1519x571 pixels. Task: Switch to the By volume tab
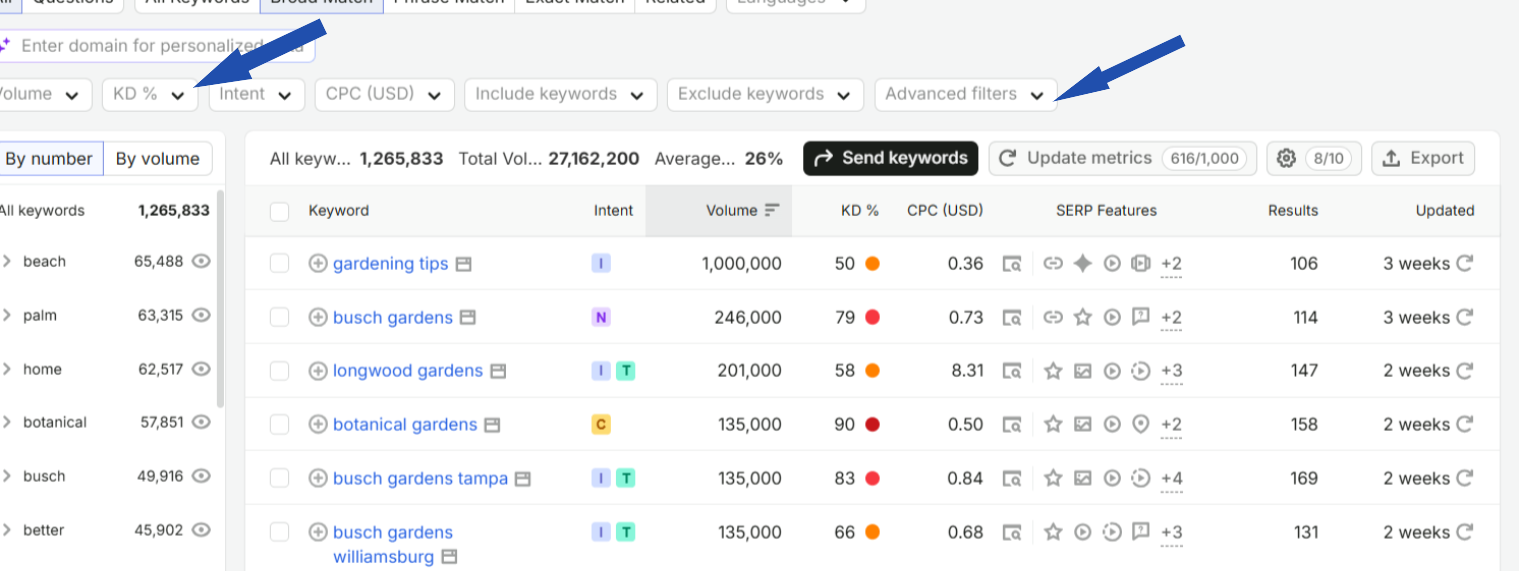158,158
